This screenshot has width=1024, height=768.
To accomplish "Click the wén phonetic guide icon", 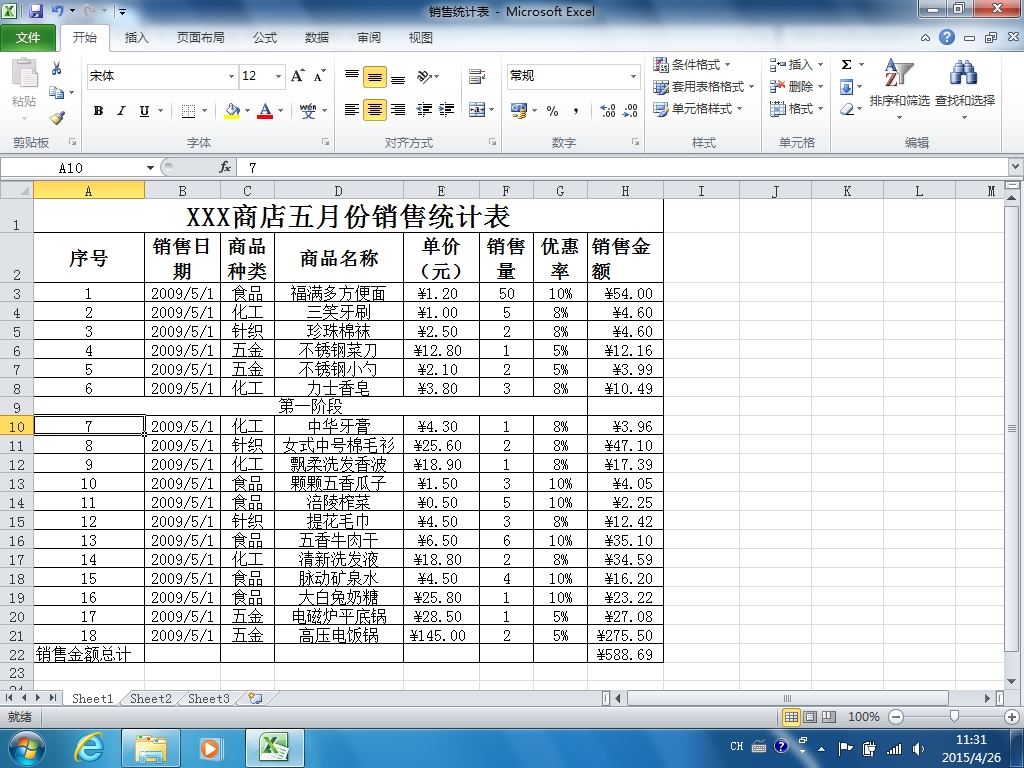I will pos(308,111).
